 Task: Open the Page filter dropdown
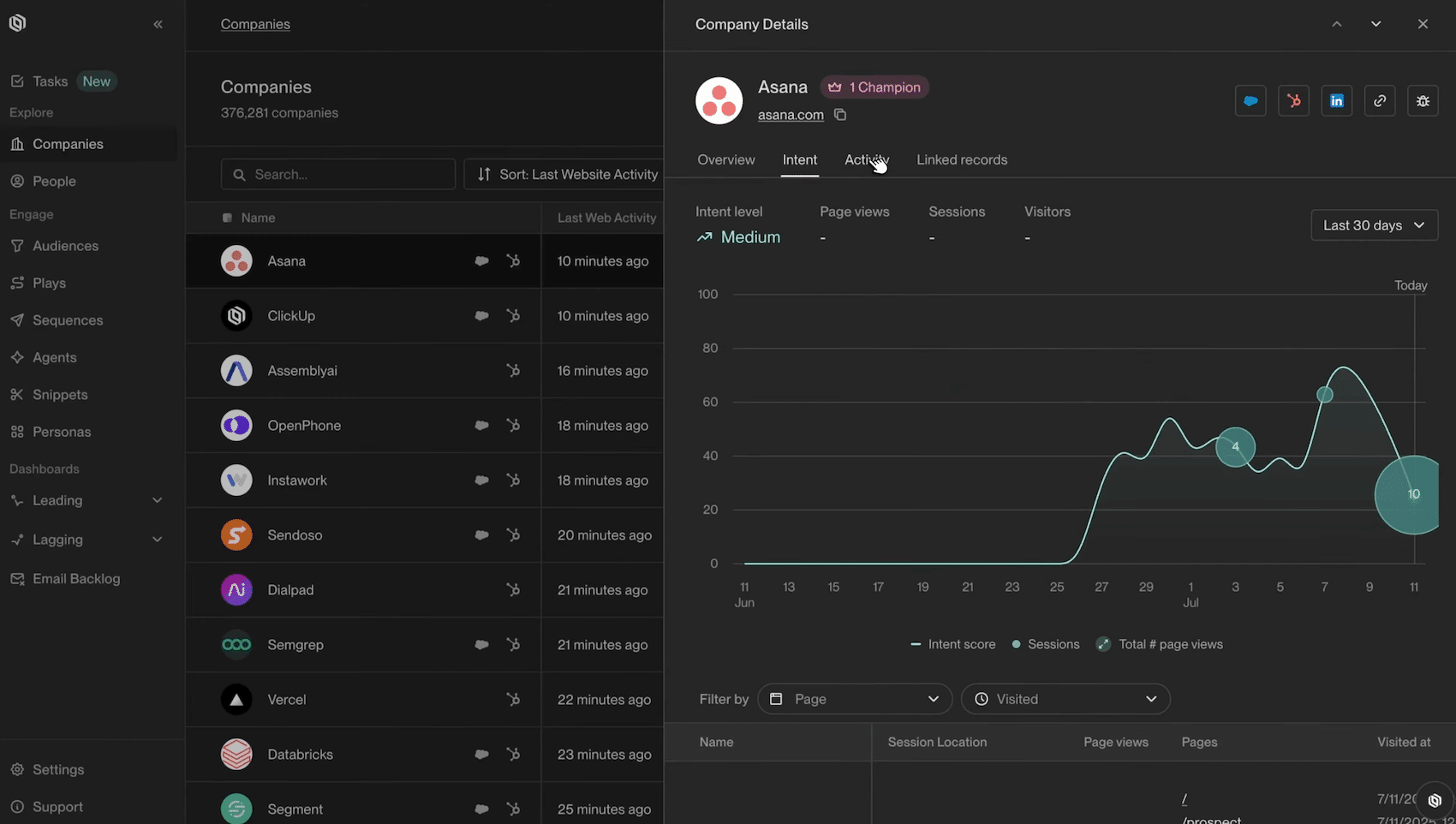(x=854, y=699)
